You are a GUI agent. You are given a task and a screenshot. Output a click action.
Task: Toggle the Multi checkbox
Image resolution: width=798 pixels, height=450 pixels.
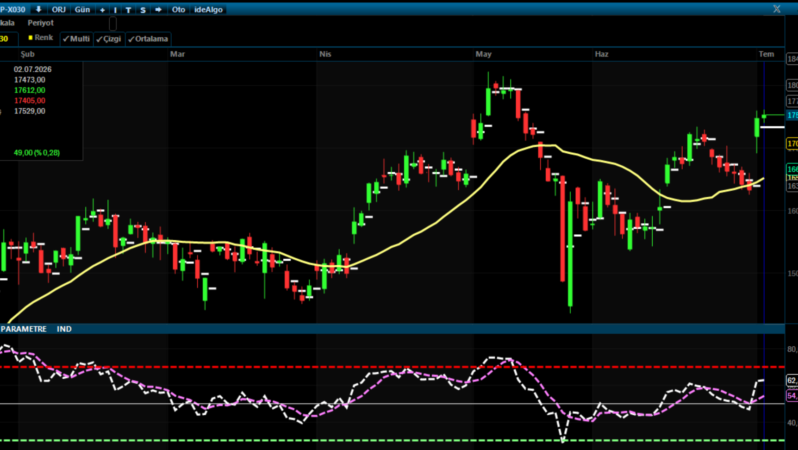pyautogui.click(x=76, y=39)
